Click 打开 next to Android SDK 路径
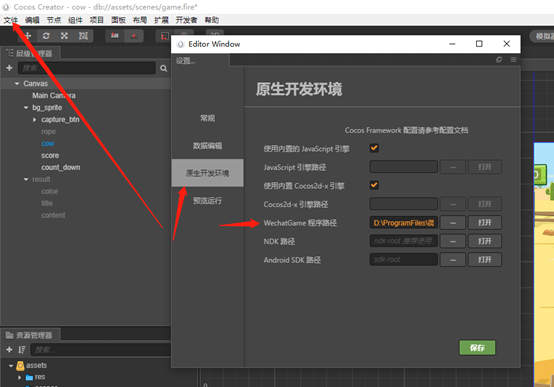The height and width of the screenshot is (387, 554). 485,260
